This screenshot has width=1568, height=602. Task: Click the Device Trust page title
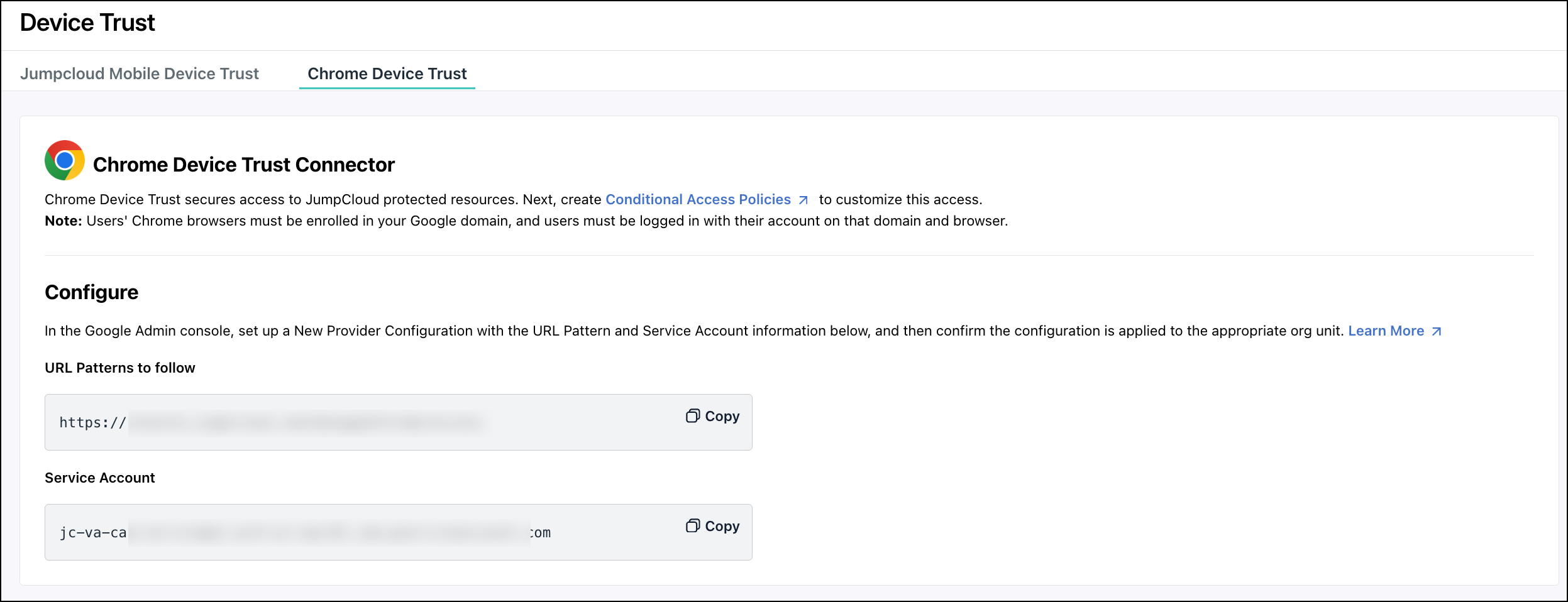coord(87,23)
